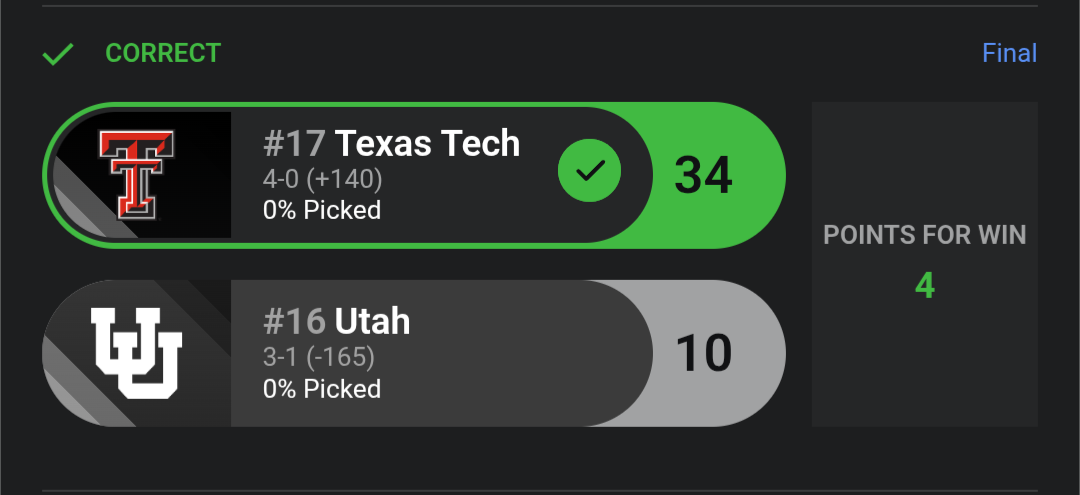Image resolution: width=1080 pixels, height=495 pixels.
Task: Click the Texas Tech double-T logo
Action: [137, 174]
